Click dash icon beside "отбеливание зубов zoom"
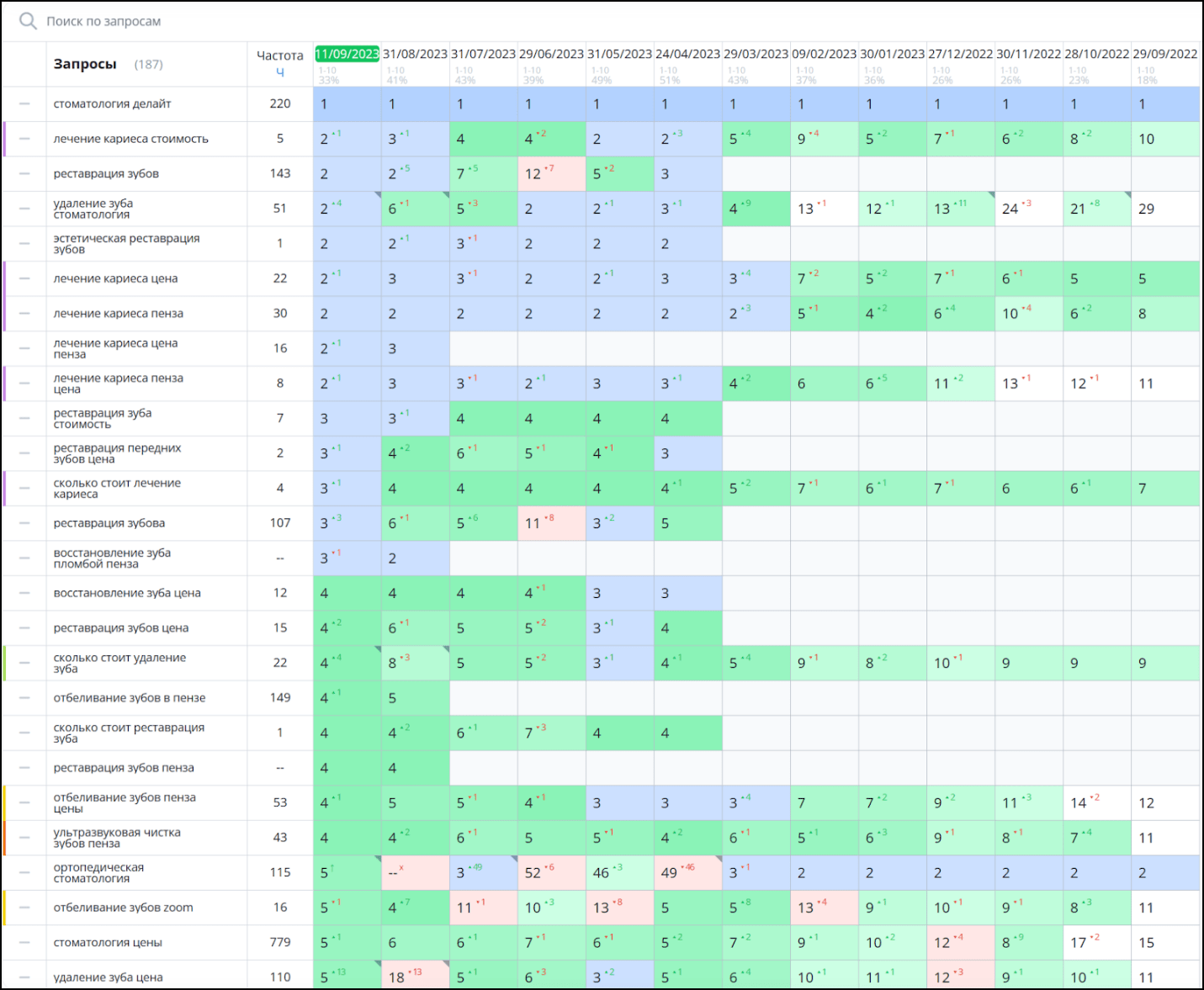This screenshot has height=990, width=1204. 24,908
